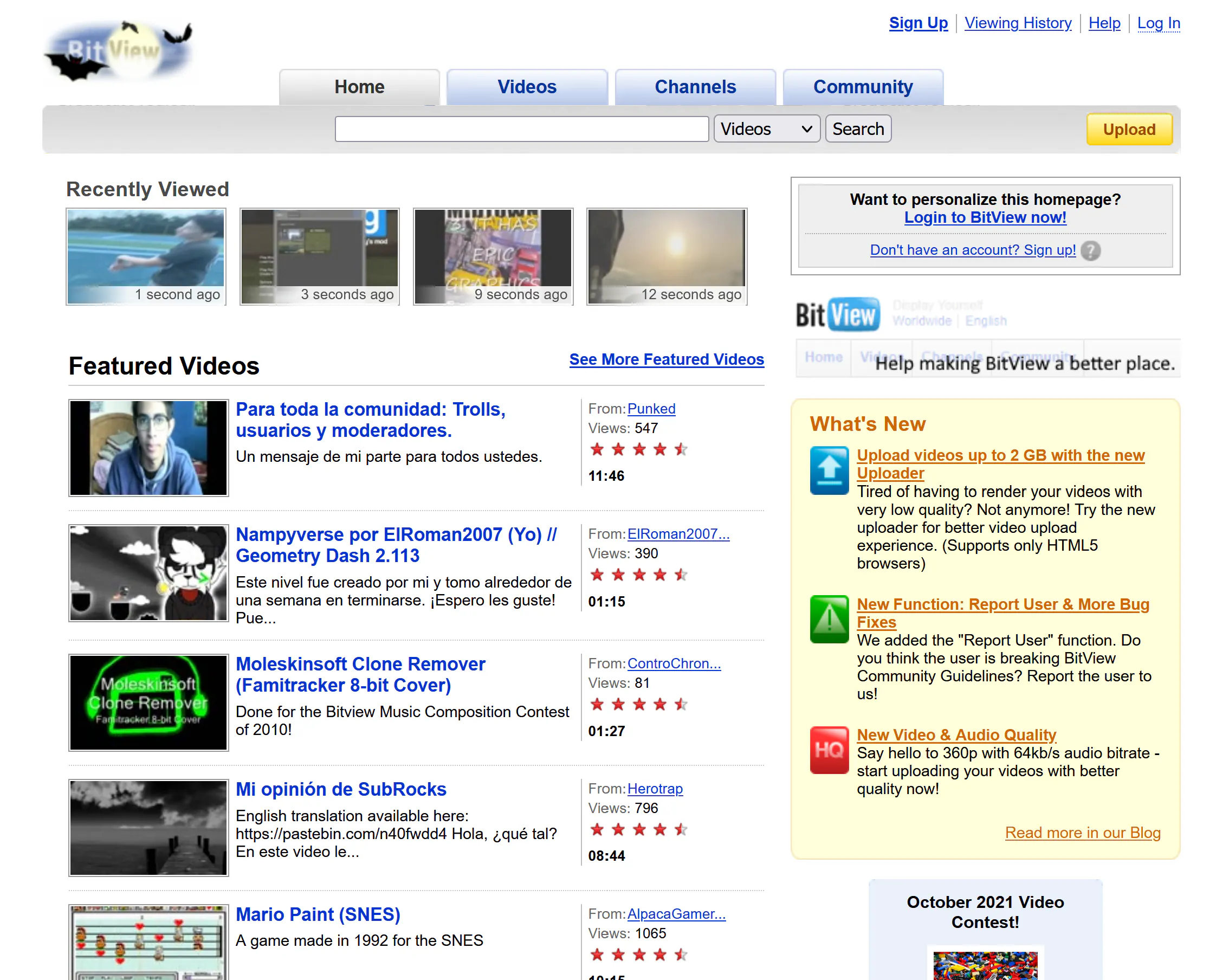Open 'Para toda la comunidad' video title
Image resolution: width=1216 pixels, height=980 pixels.
coord(370,420)
